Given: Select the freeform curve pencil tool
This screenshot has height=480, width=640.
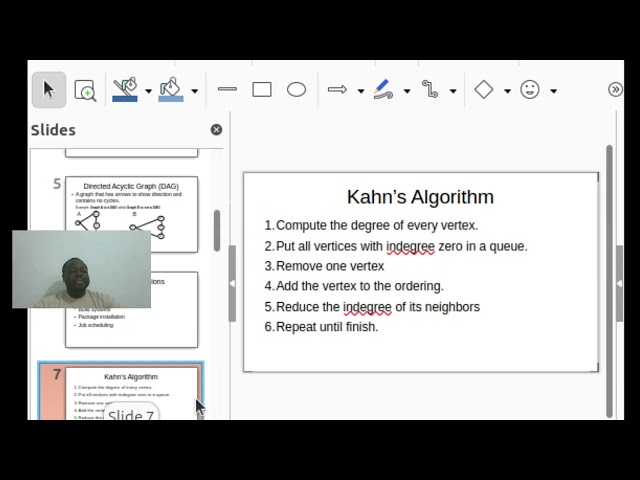Looking at the screenshot, I should [x=383, y=89].
